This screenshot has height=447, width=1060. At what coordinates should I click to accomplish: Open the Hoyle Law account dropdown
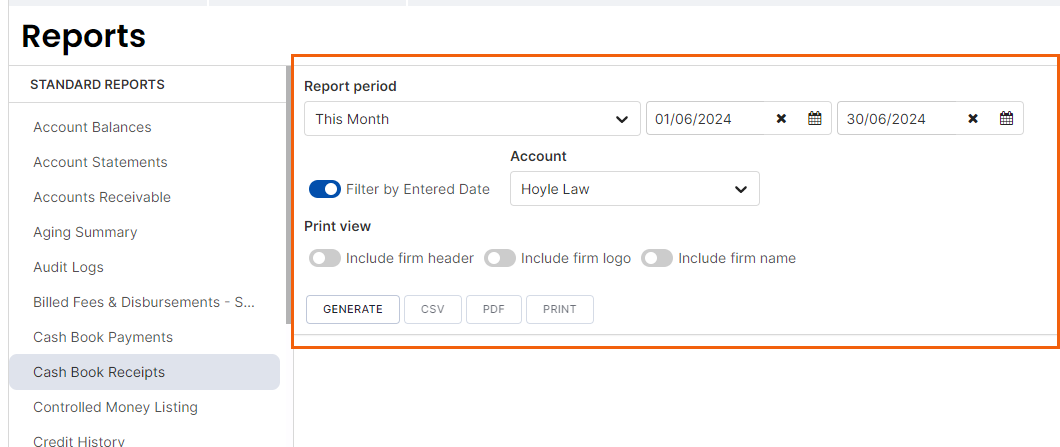635,189
